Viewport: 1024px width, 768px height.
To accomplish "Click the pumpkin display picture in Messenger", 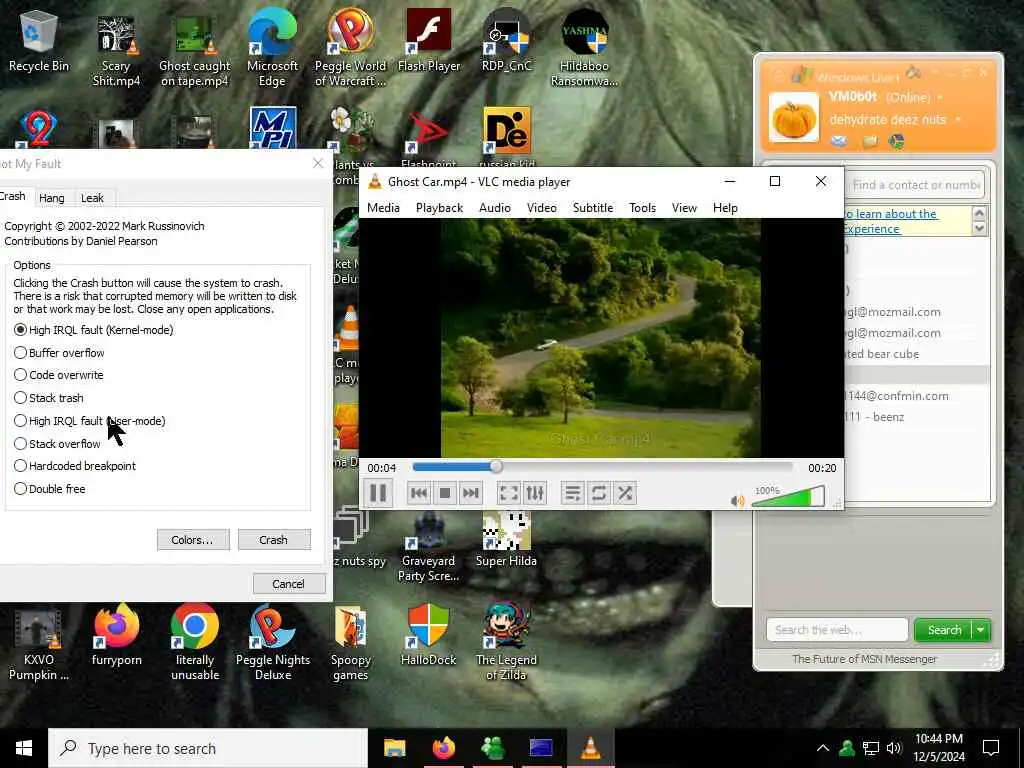I will point(793,118).
